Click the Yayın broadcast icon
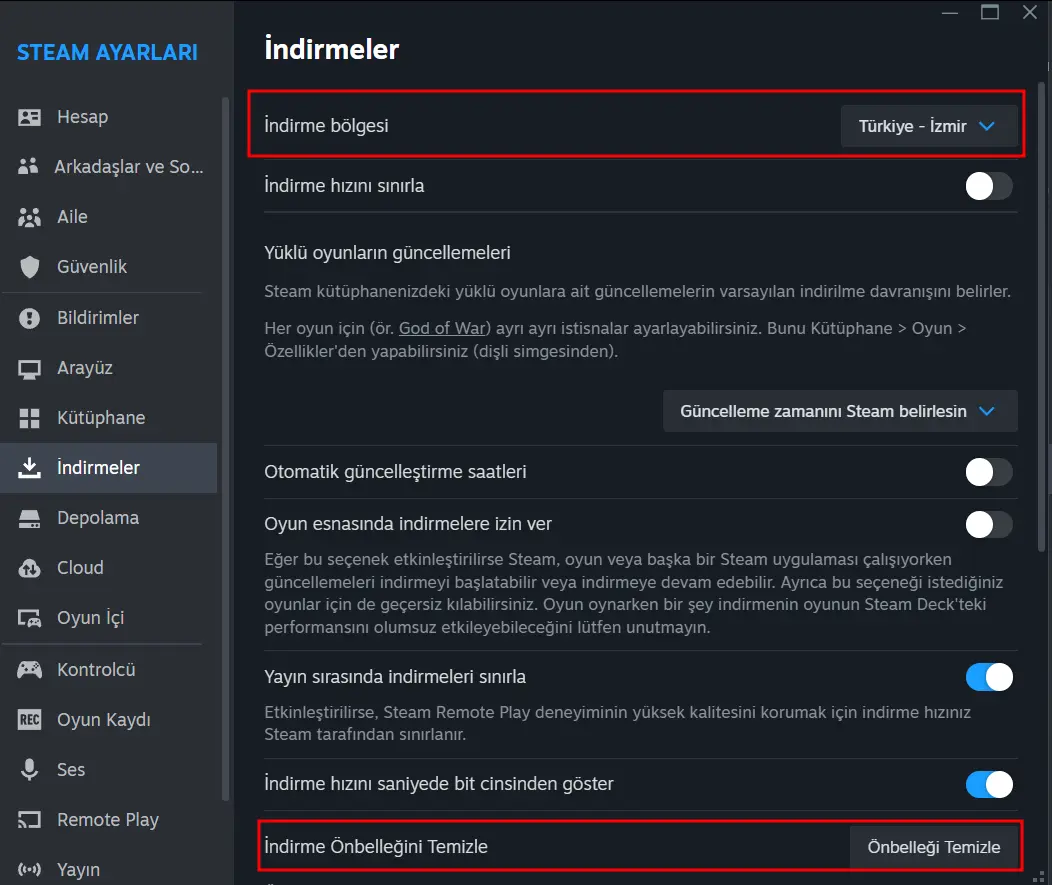Image resolution: width=1052 pixels, height=885 pixels. tap(29, 870)
